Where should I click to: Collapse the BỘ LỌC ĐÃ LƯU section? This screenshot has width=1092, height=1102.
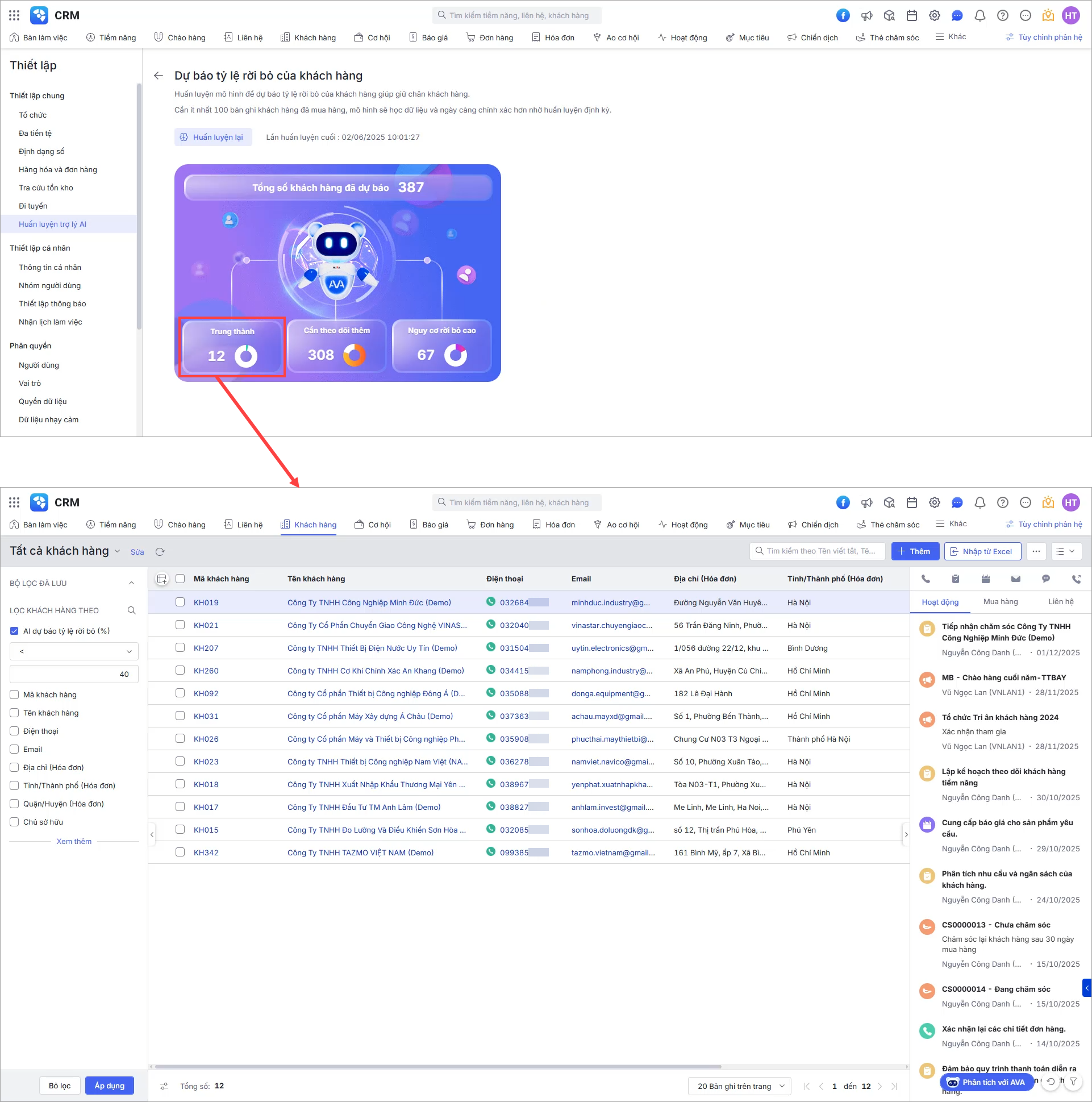point(132,584)
